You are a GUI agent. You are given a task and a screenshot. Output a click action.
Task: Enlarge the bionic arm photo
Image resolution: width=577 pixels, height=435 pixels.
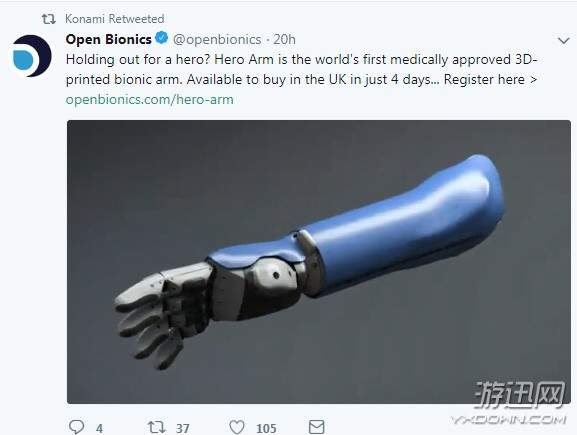pyautogui.click(x=319, y=262)
